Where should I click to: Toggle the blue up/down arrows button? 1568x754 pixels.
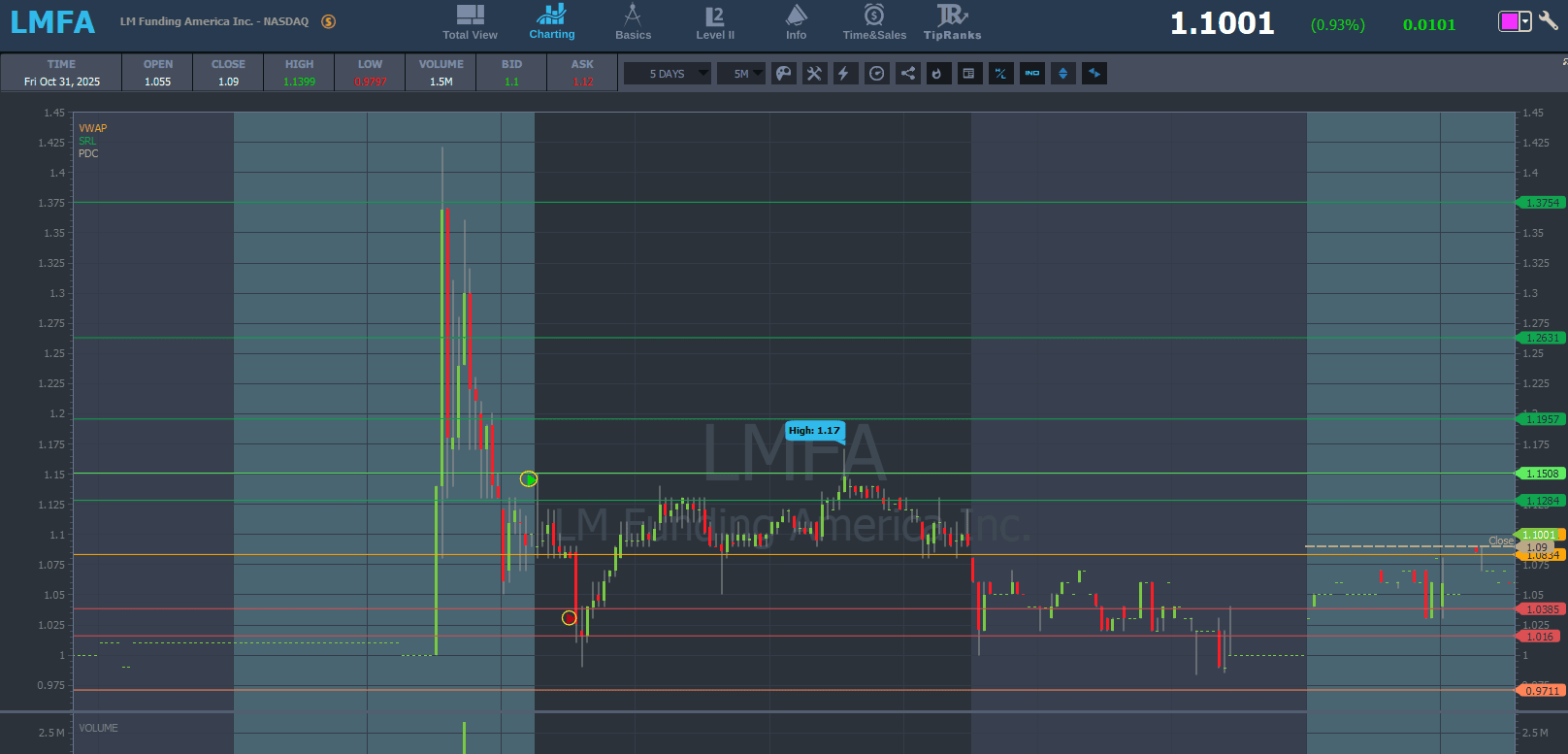coord(1063,74)
